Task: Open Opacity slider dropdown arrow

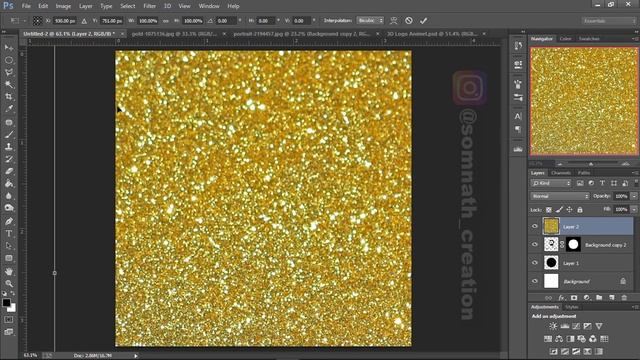Action: point(634,196)
